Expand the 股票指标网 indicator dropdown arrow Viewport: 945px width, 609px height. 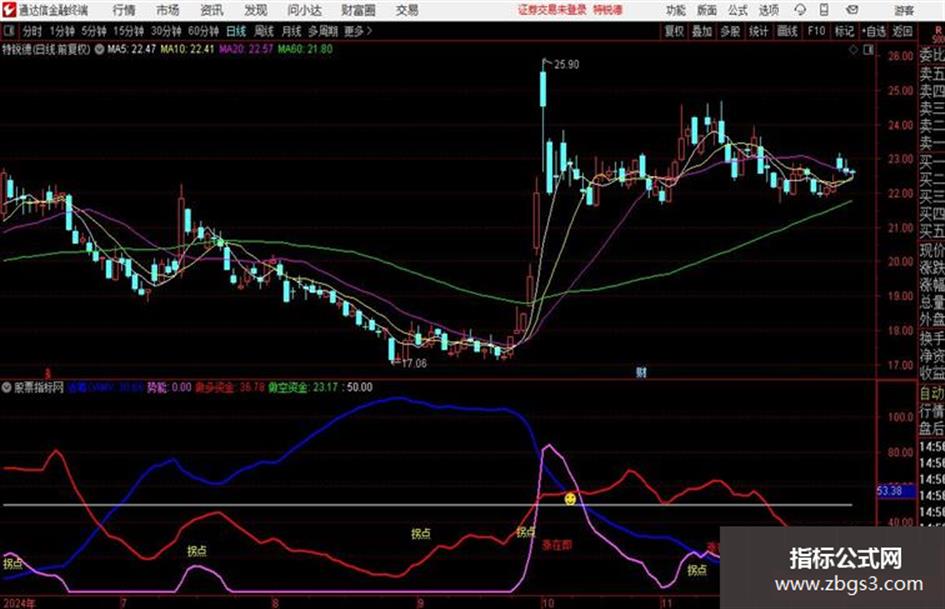click(x=7, y=387)
